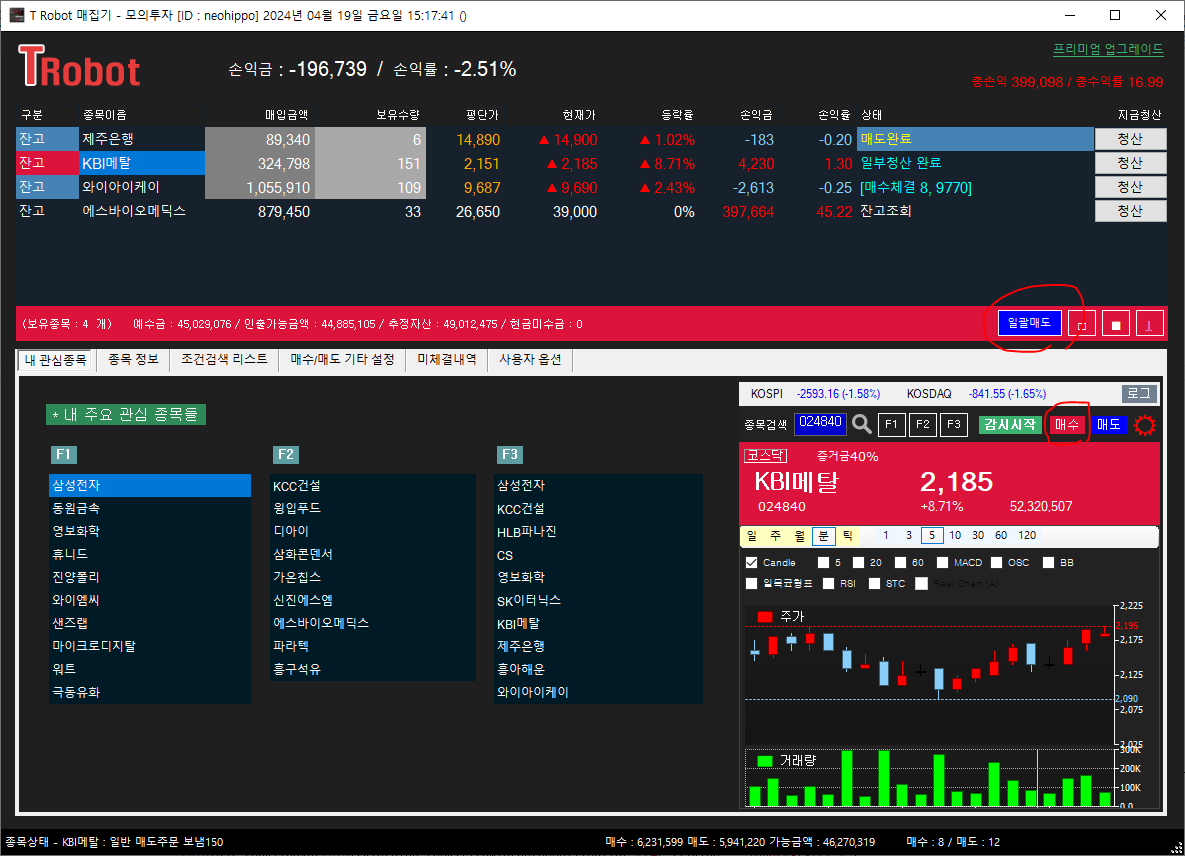Select 휴니드 in the F1 list

click(x=150, y=554)
